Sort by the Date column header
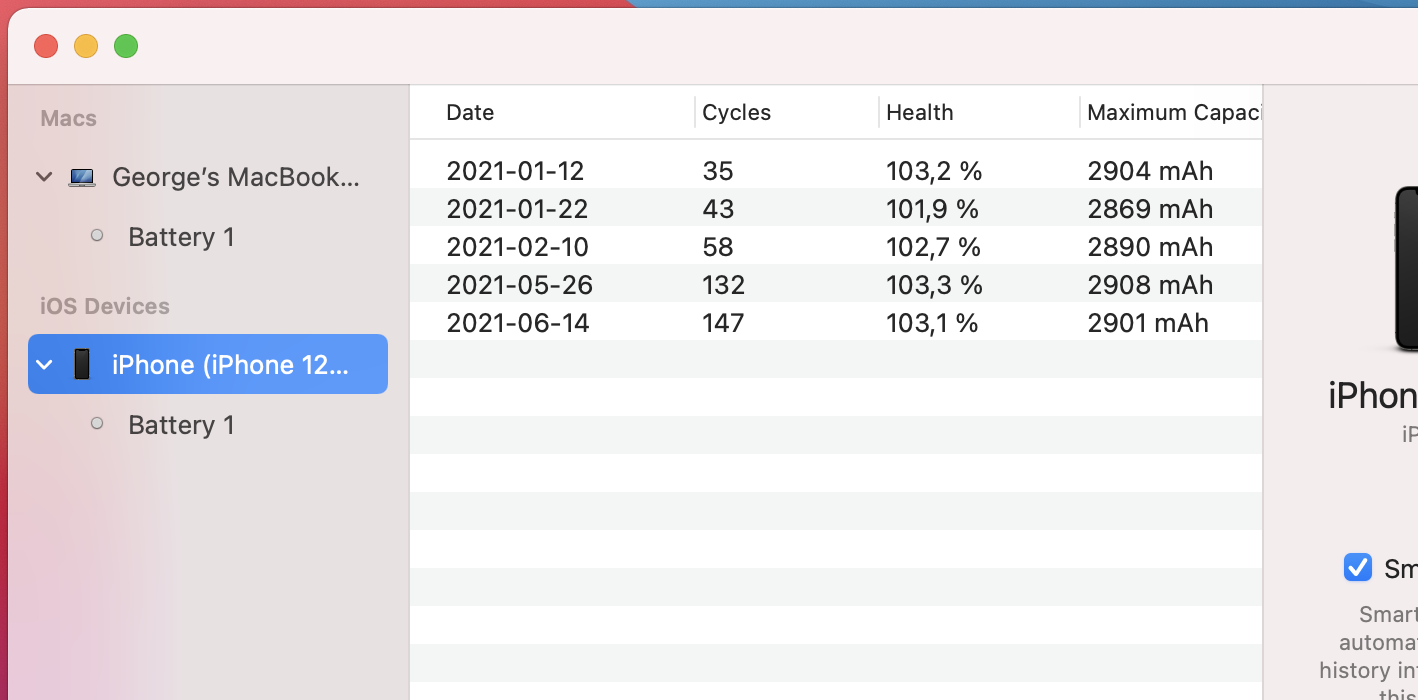 [x=470, y=112]
